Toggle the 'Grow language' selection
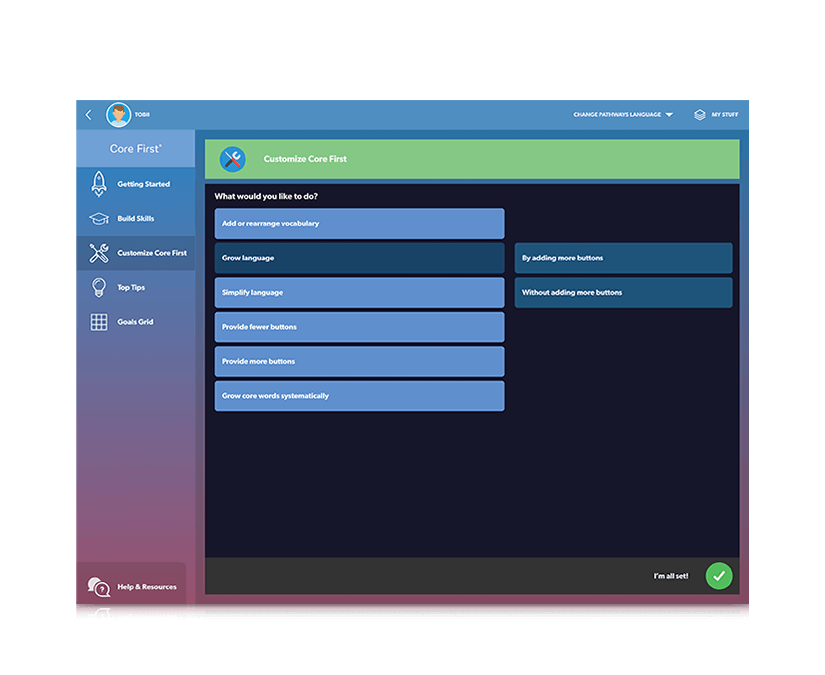 click(358, 258)
